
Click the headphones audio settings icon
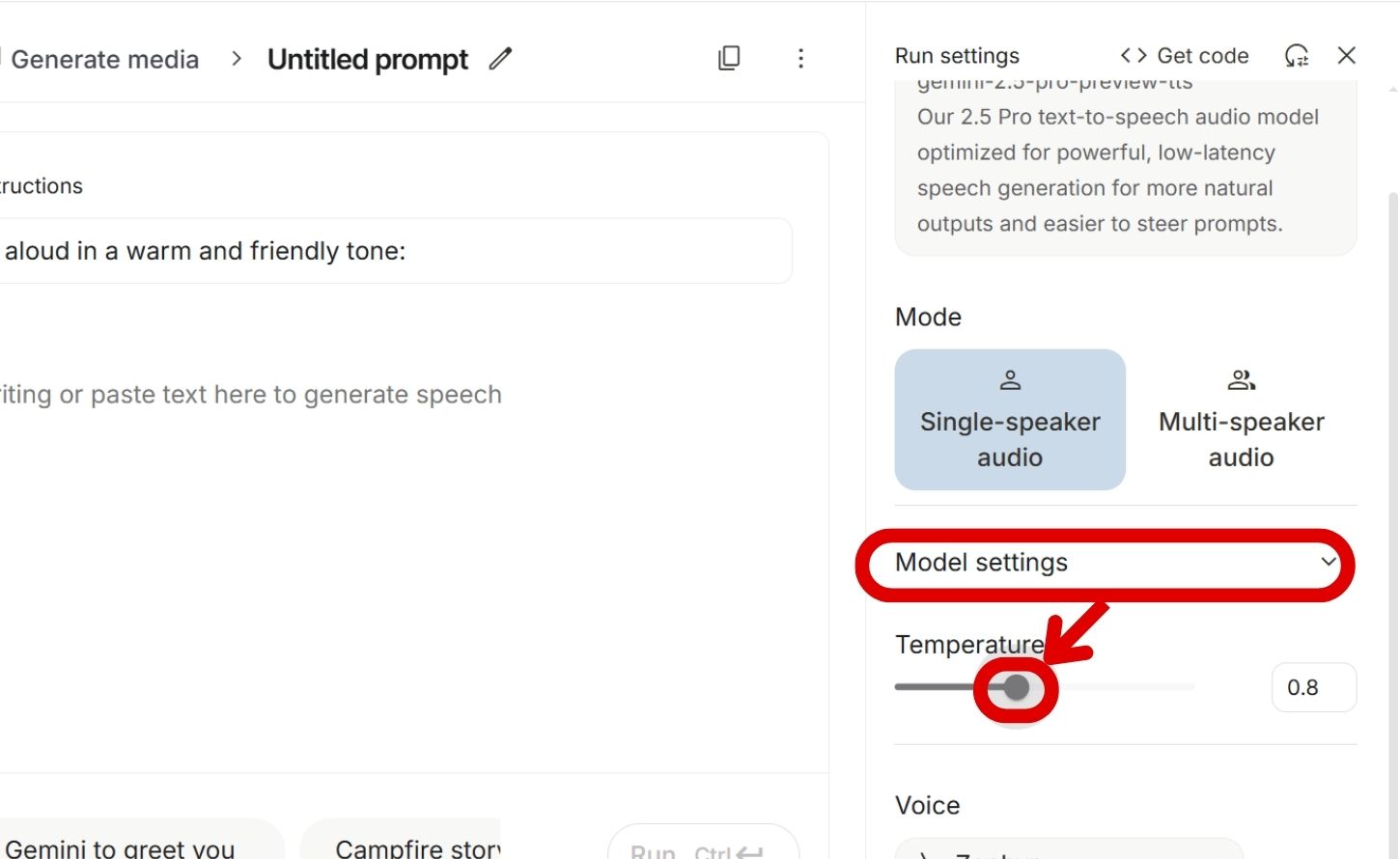coord(1297,56)
